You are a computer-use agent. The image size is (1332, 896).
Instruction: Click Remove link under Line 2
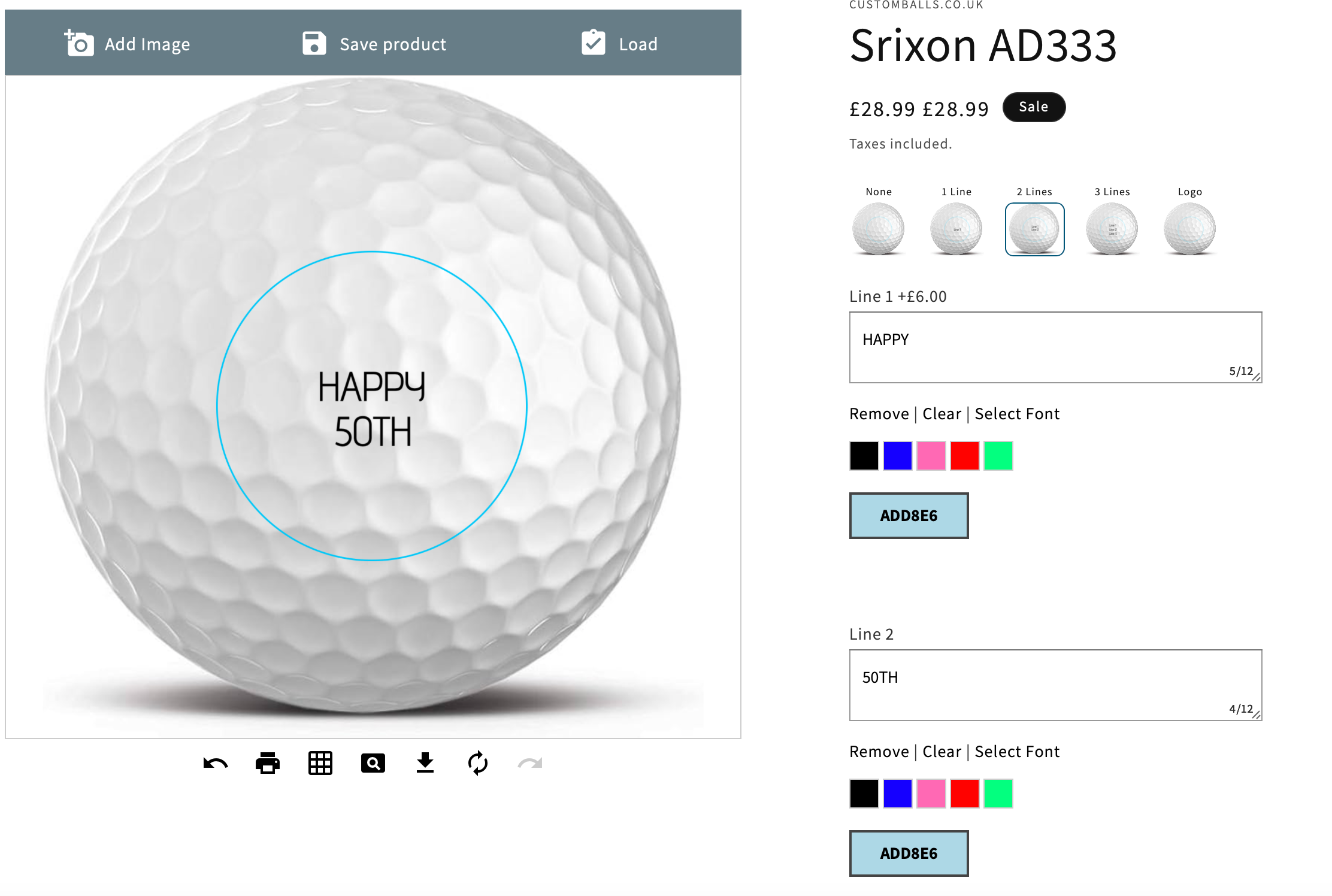click(x=879, y=752)
